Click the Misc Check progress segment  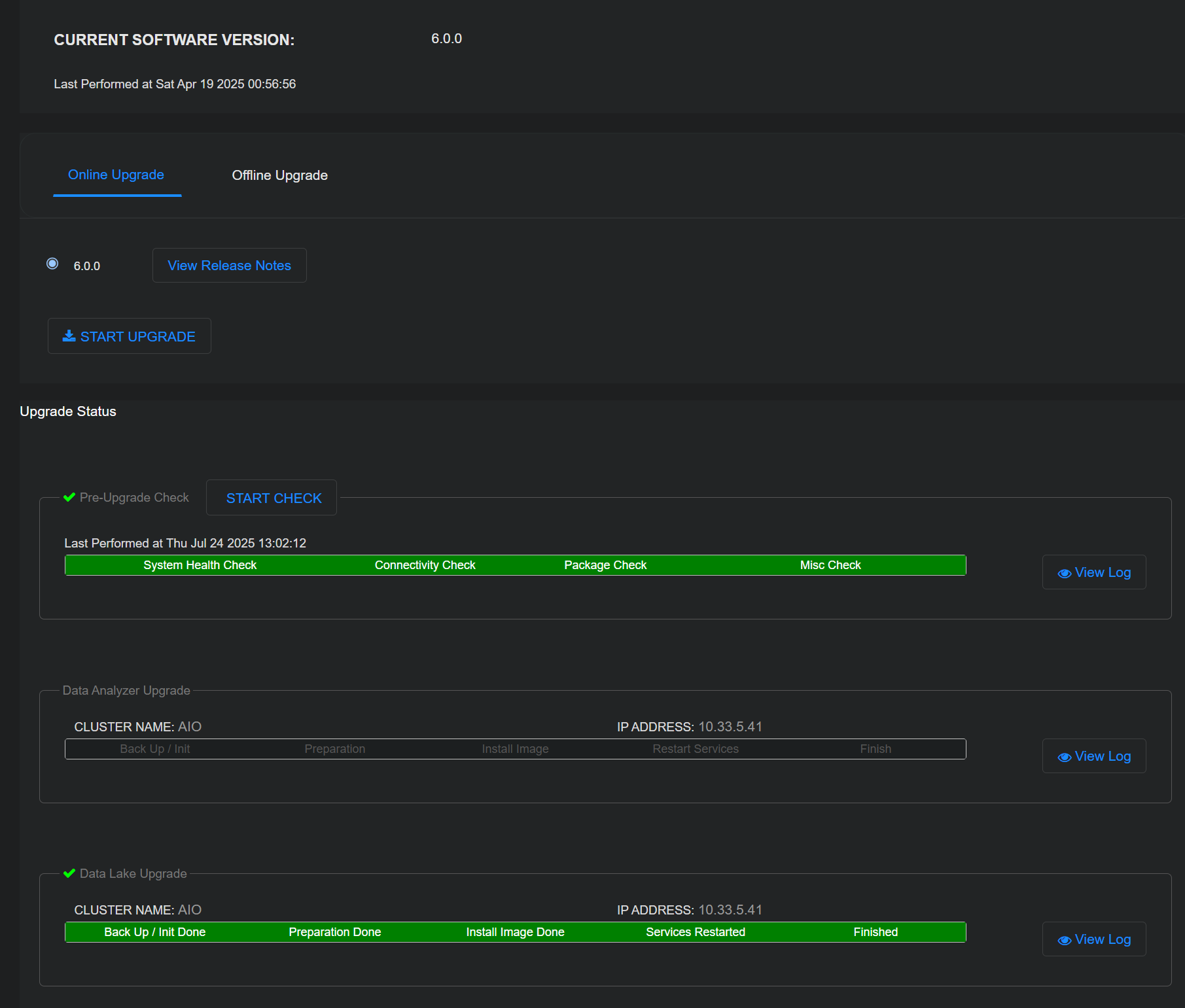tap(830, 565)
